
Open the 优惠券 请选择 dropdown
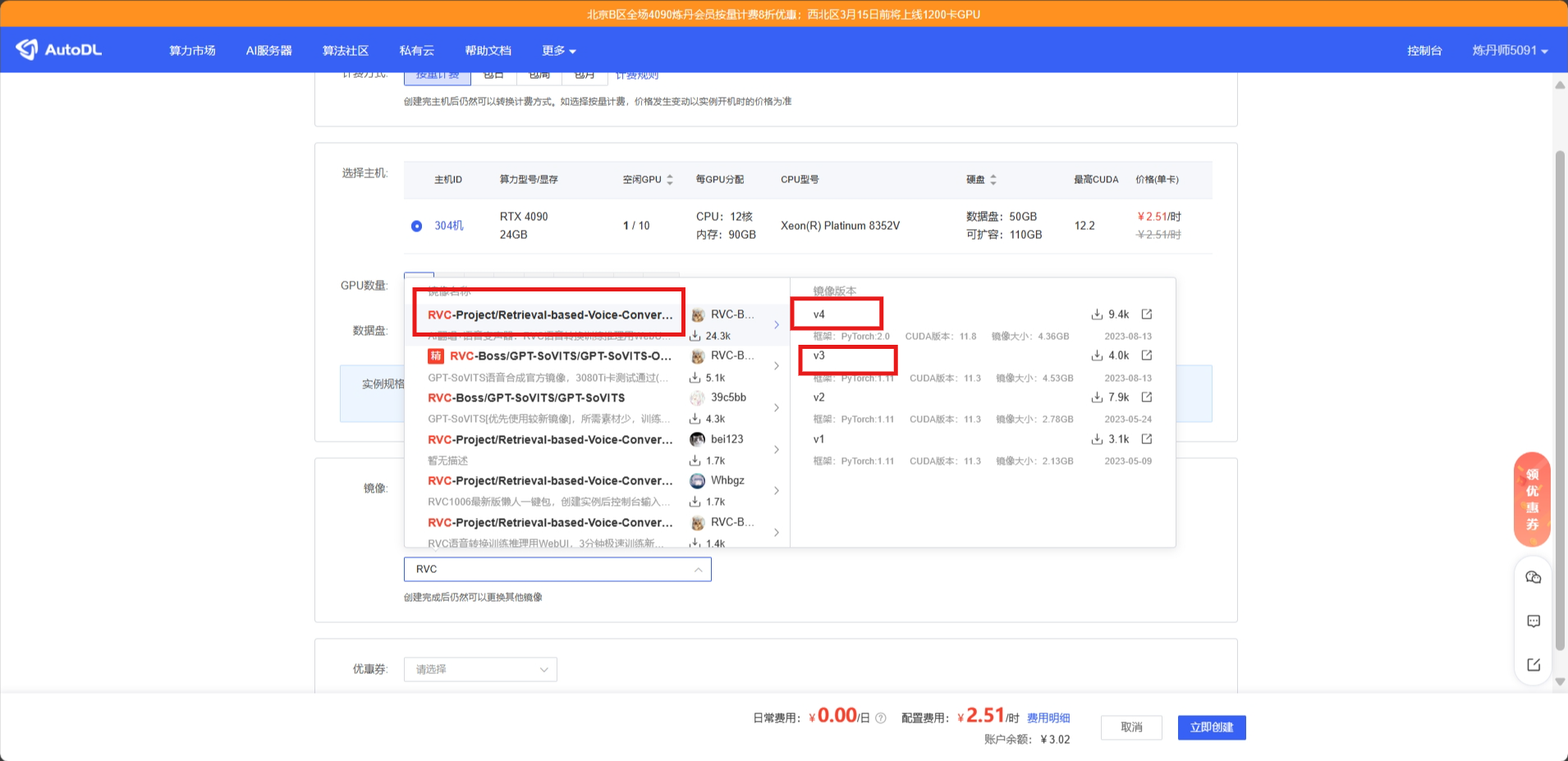(x=480, y=669)
